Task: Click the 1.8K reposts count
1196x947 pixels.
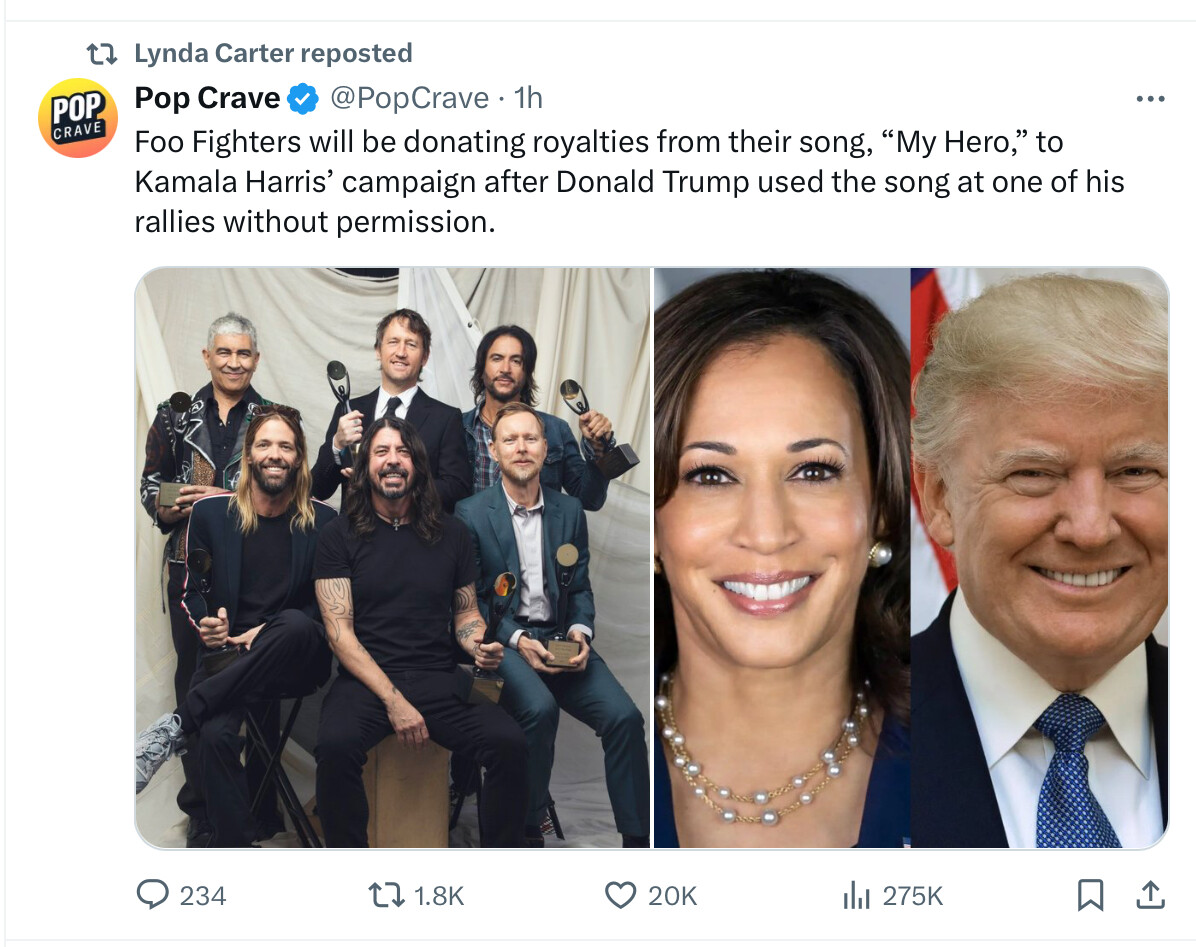Action: click(439, 896)
